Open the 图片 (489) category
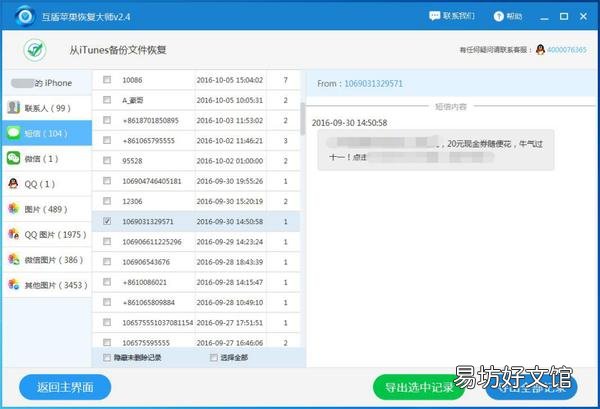Viewport: 600px width, 409px height. 47,209
